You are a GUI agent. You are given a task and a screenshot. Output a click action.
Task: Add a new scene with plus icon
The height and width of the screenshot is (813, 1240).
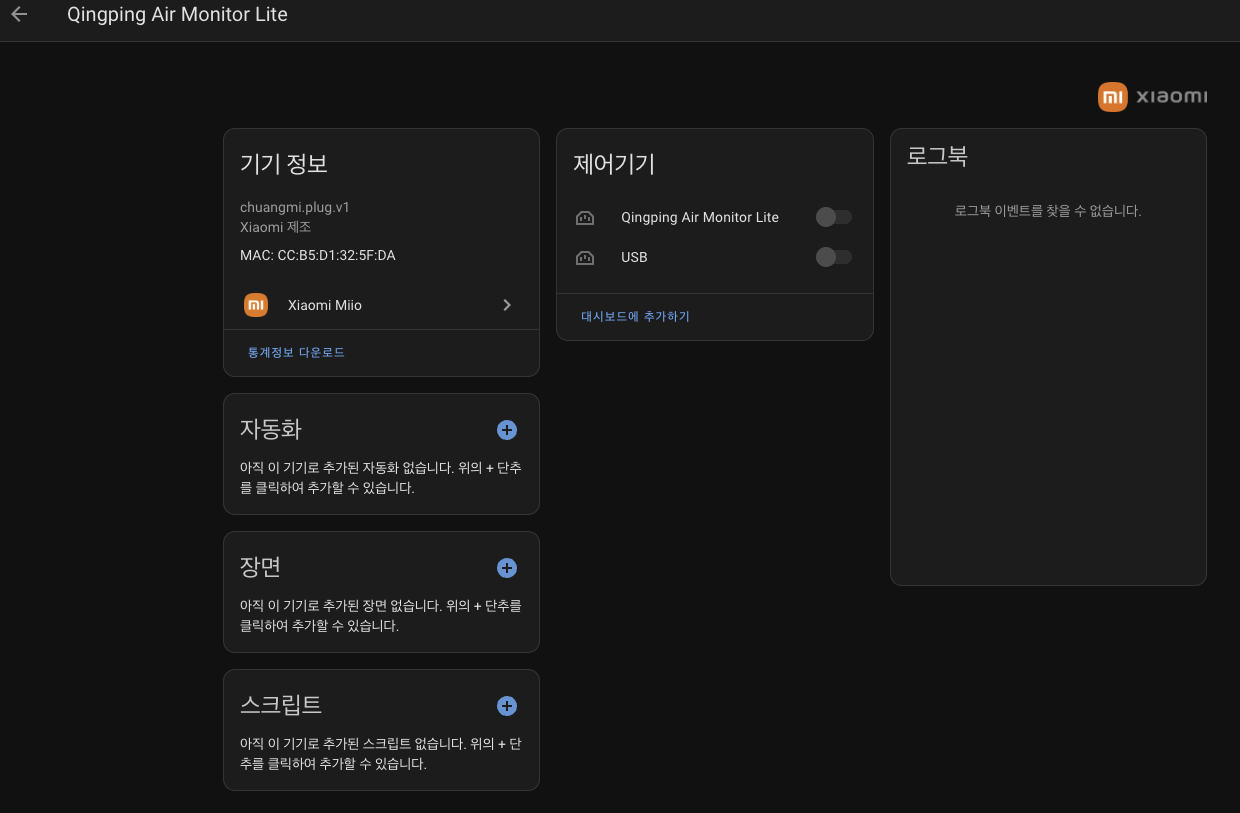click(507, 568)
